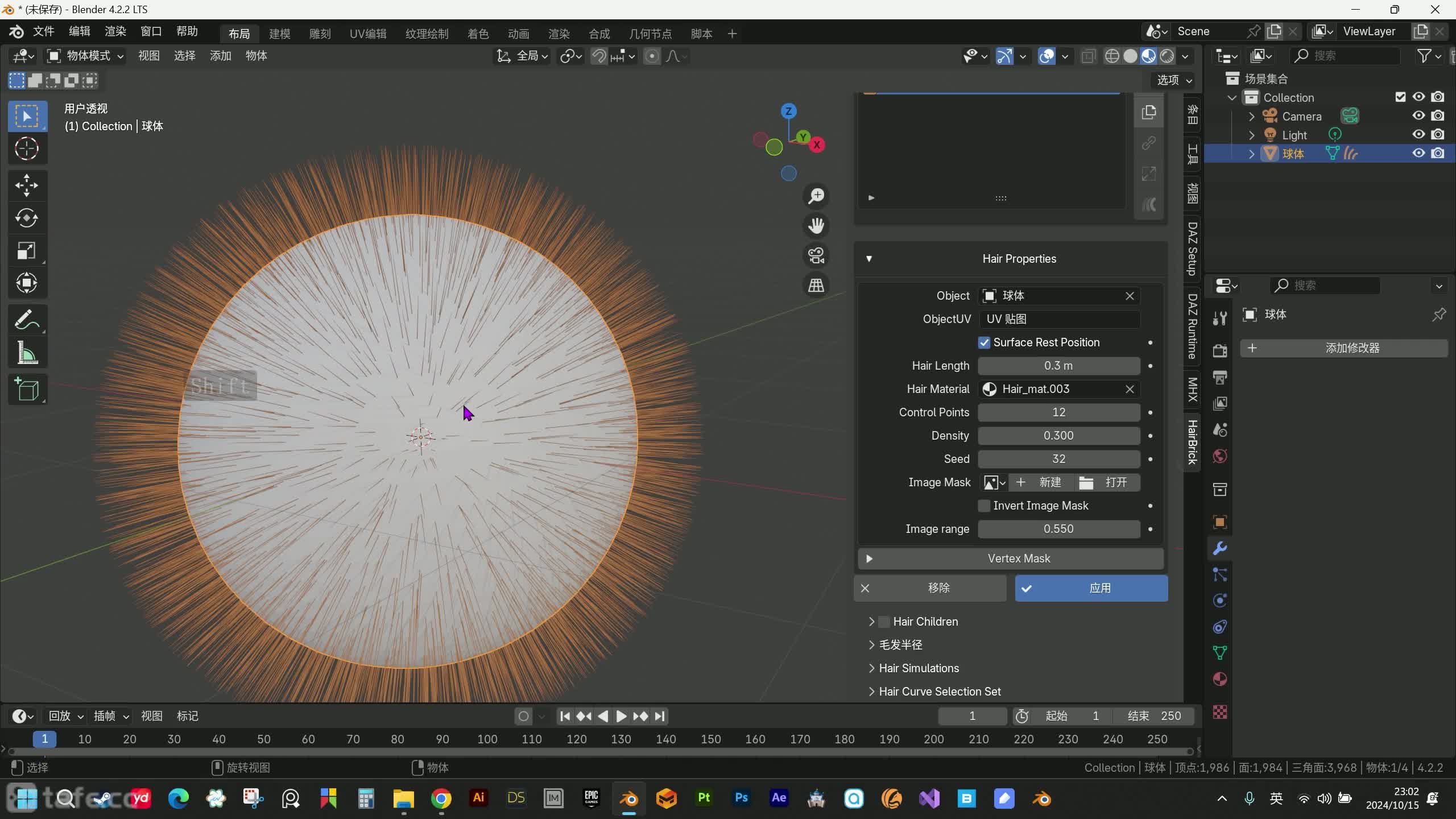
Task: Toggle the camera view icon
Action: [x=816, y=255]
